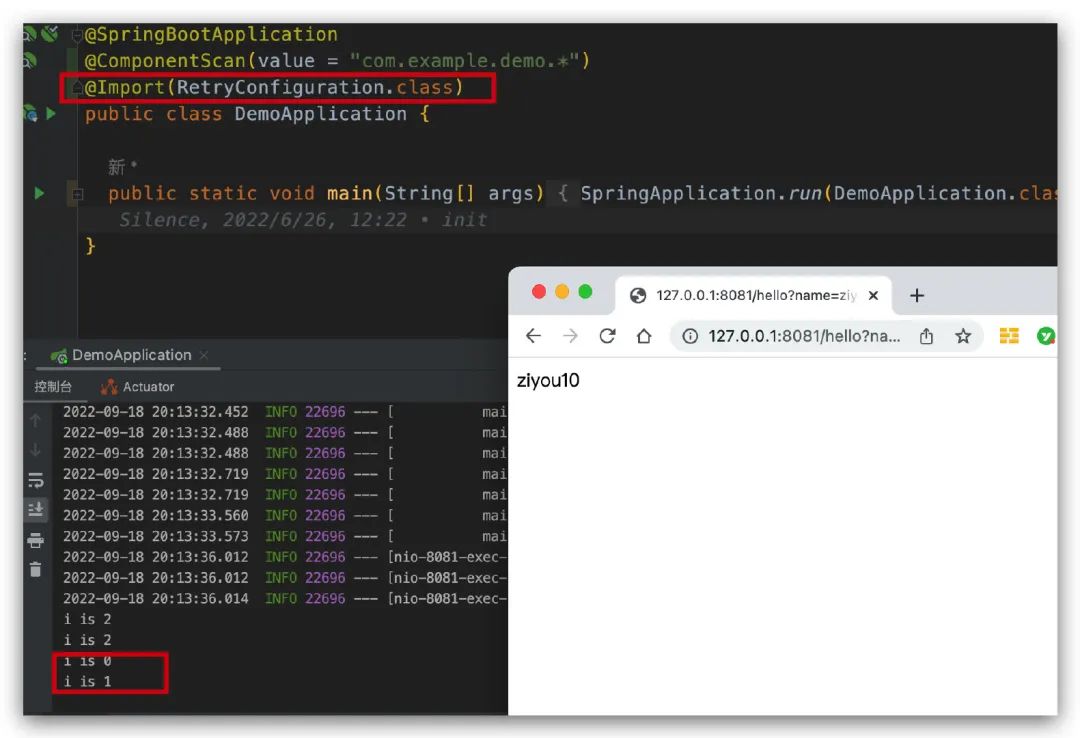Switch to the 控制台 console tab

pyautogui.click(x=53, y=387)
